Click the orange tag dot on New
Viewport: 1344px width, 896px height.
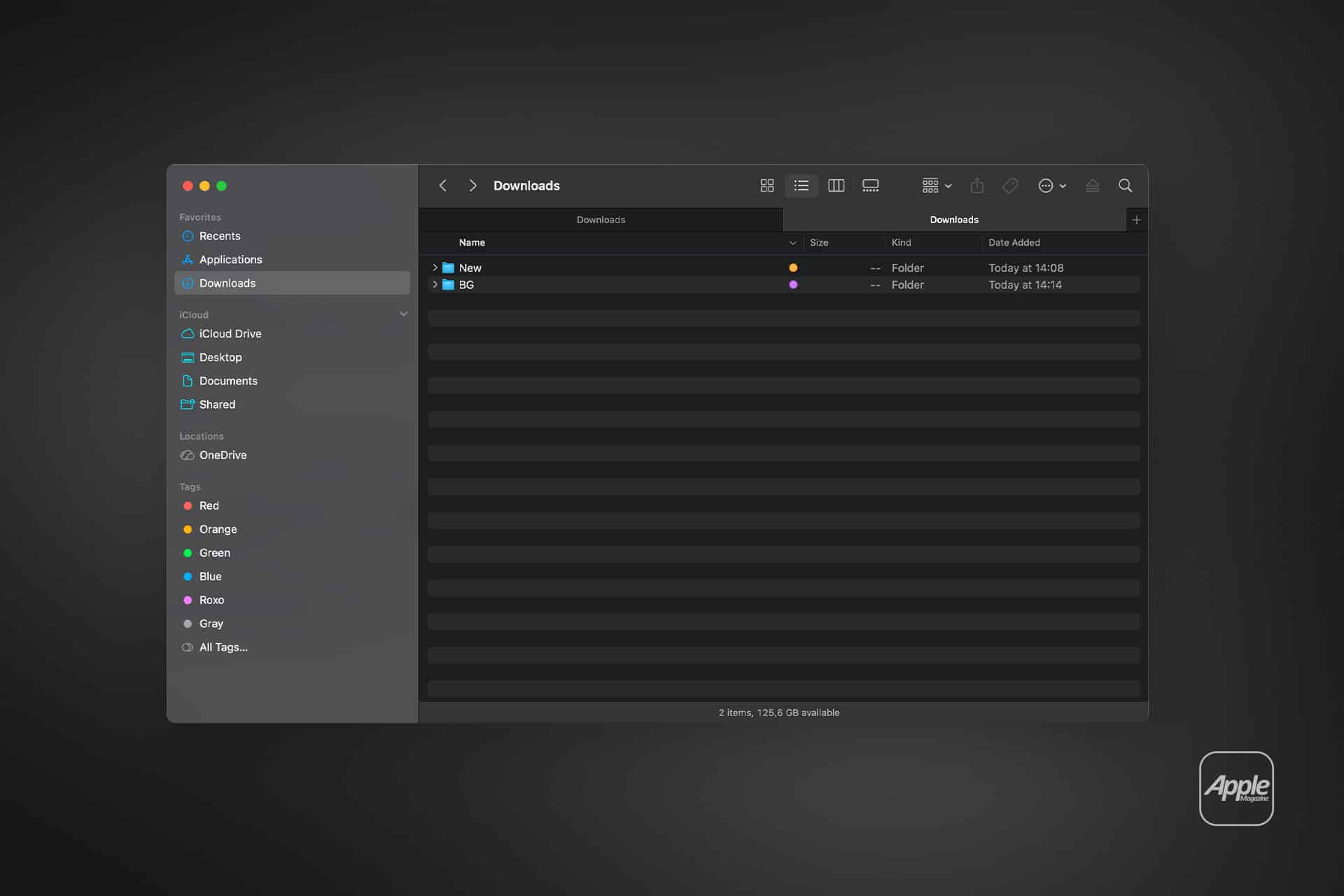tap(793, 267)
